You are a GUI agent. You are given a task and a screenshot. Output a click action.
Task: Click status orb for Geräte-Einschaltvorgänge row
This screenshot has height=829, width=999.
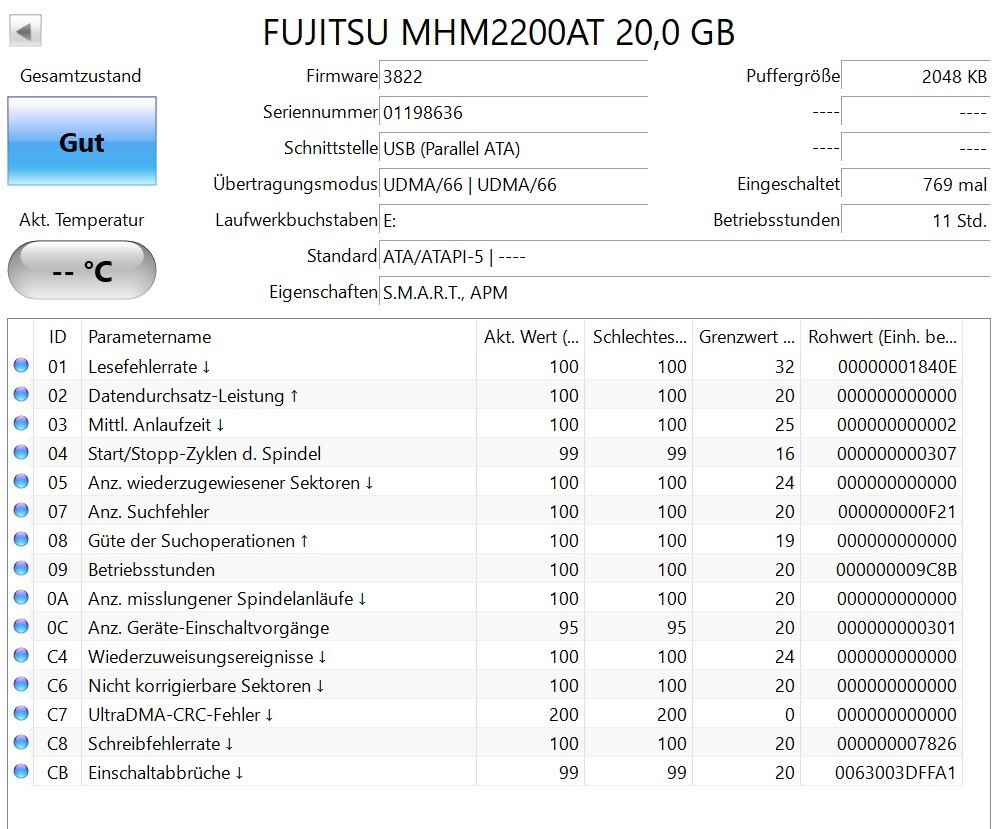tap(21, 626)
